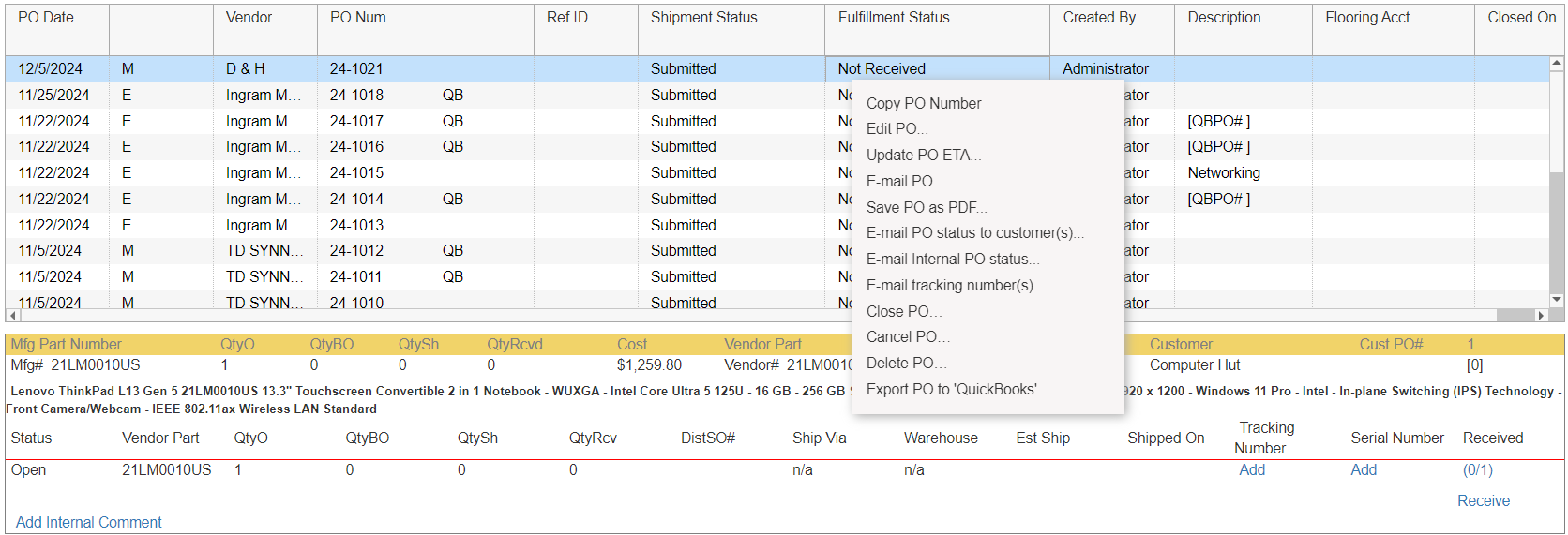Click the PO list scroll-down arrow

tap(1557, 300)
